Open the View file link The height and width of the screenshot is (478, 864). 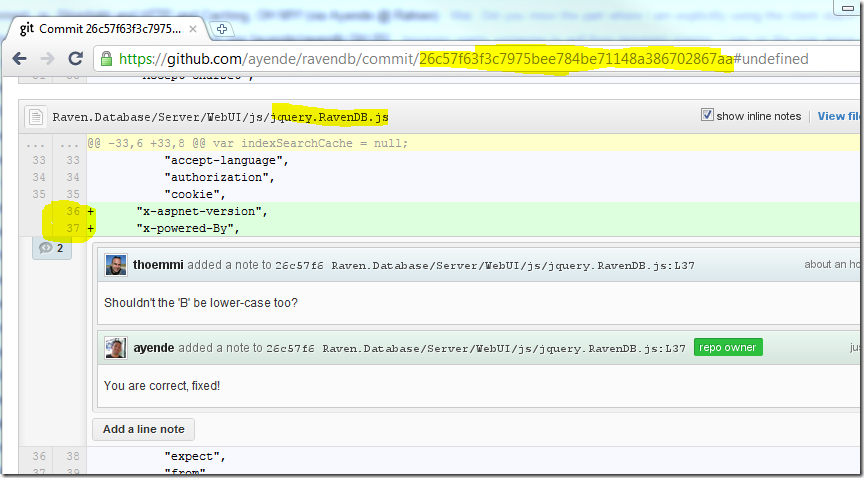(x=840, y=116)
